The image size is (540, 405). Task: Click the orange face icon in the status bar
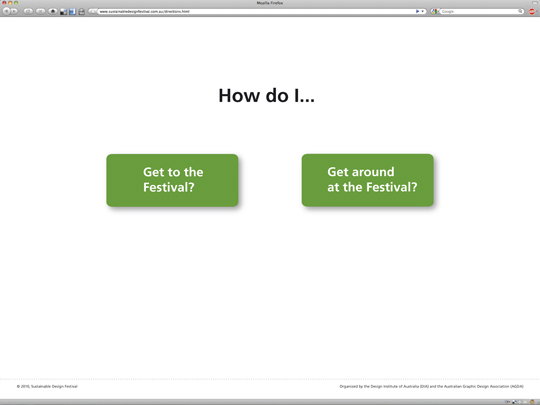pos(532,402)
